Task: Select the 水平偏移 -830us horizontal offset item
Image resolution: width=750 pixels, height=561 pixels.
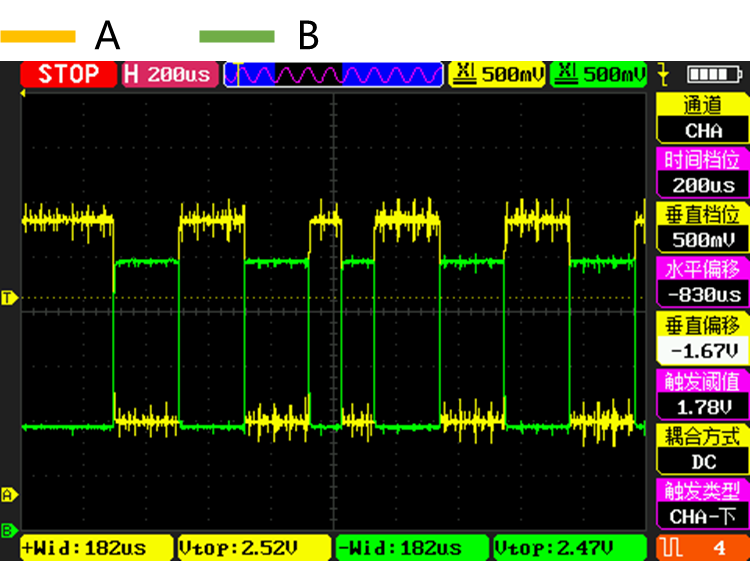Action: (x=702, y=282)
